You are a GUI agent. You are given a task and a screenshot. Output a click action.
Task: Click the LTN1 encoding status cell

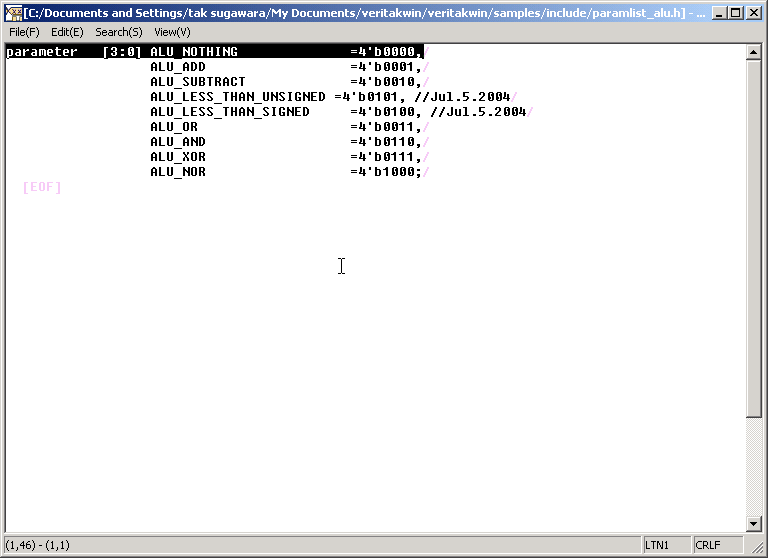[666, 545]
